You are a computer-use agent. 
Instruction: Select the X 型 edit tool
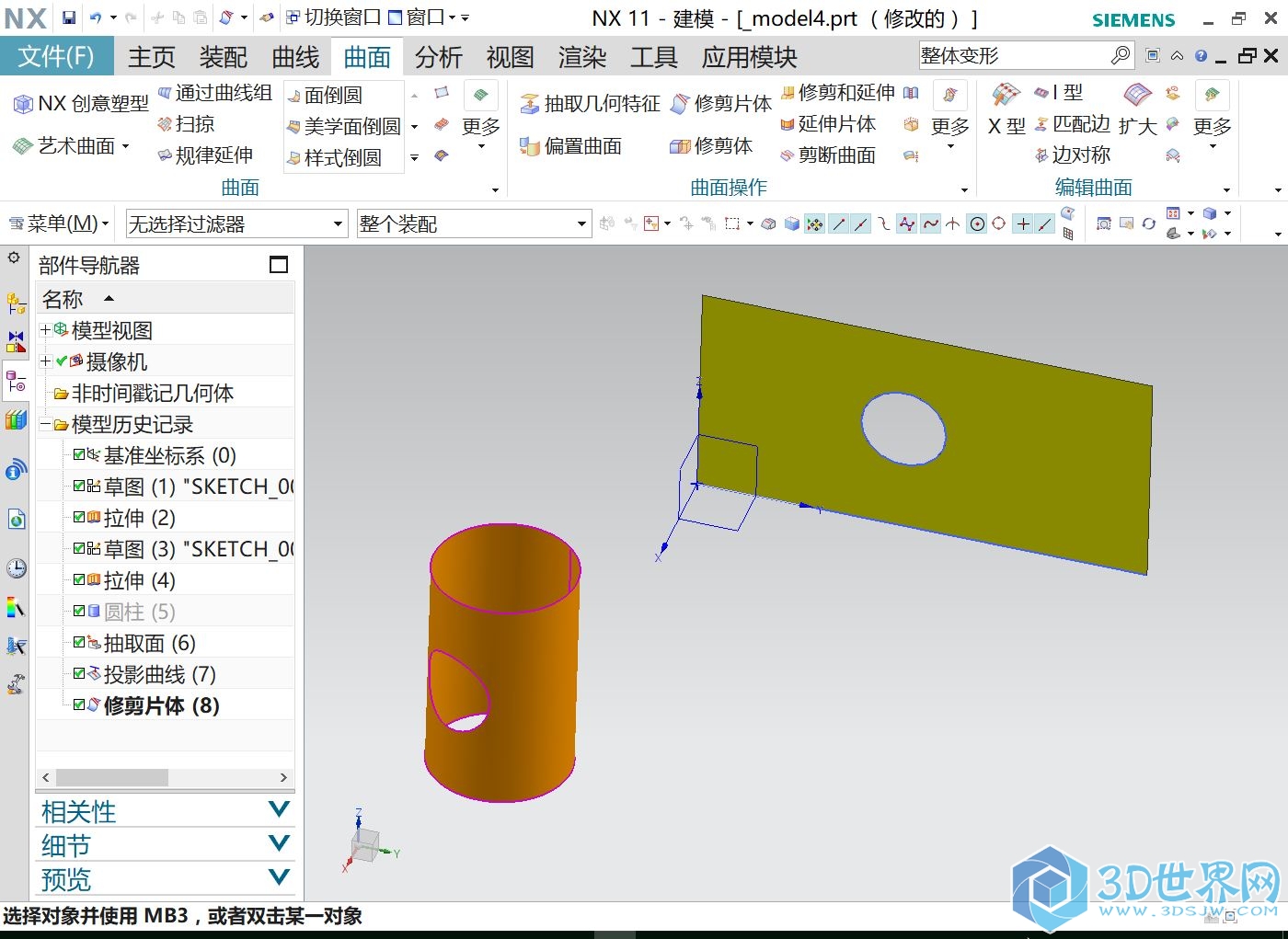pyautogui.click(x=1006, y=108)
